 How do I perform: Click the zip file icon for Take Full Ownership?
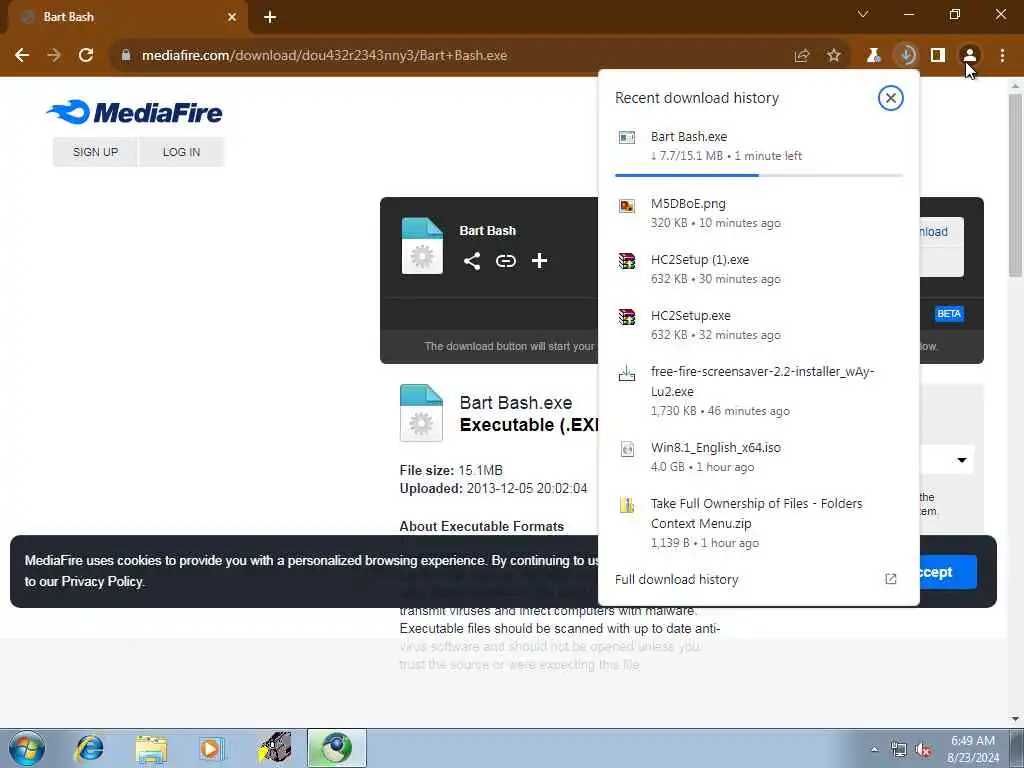coord(627,505)
